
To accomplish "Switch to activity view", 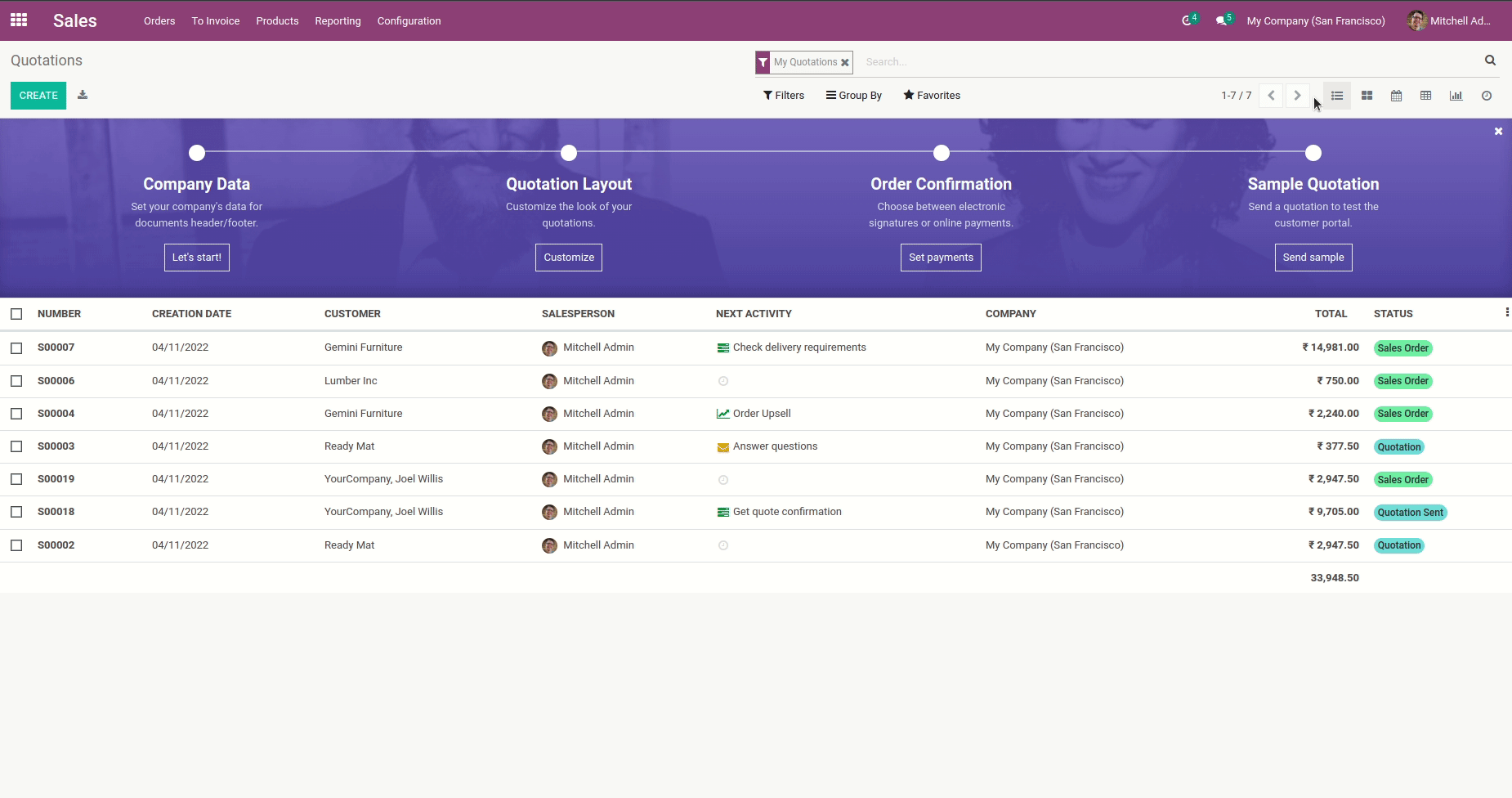I will [1486, 96].
